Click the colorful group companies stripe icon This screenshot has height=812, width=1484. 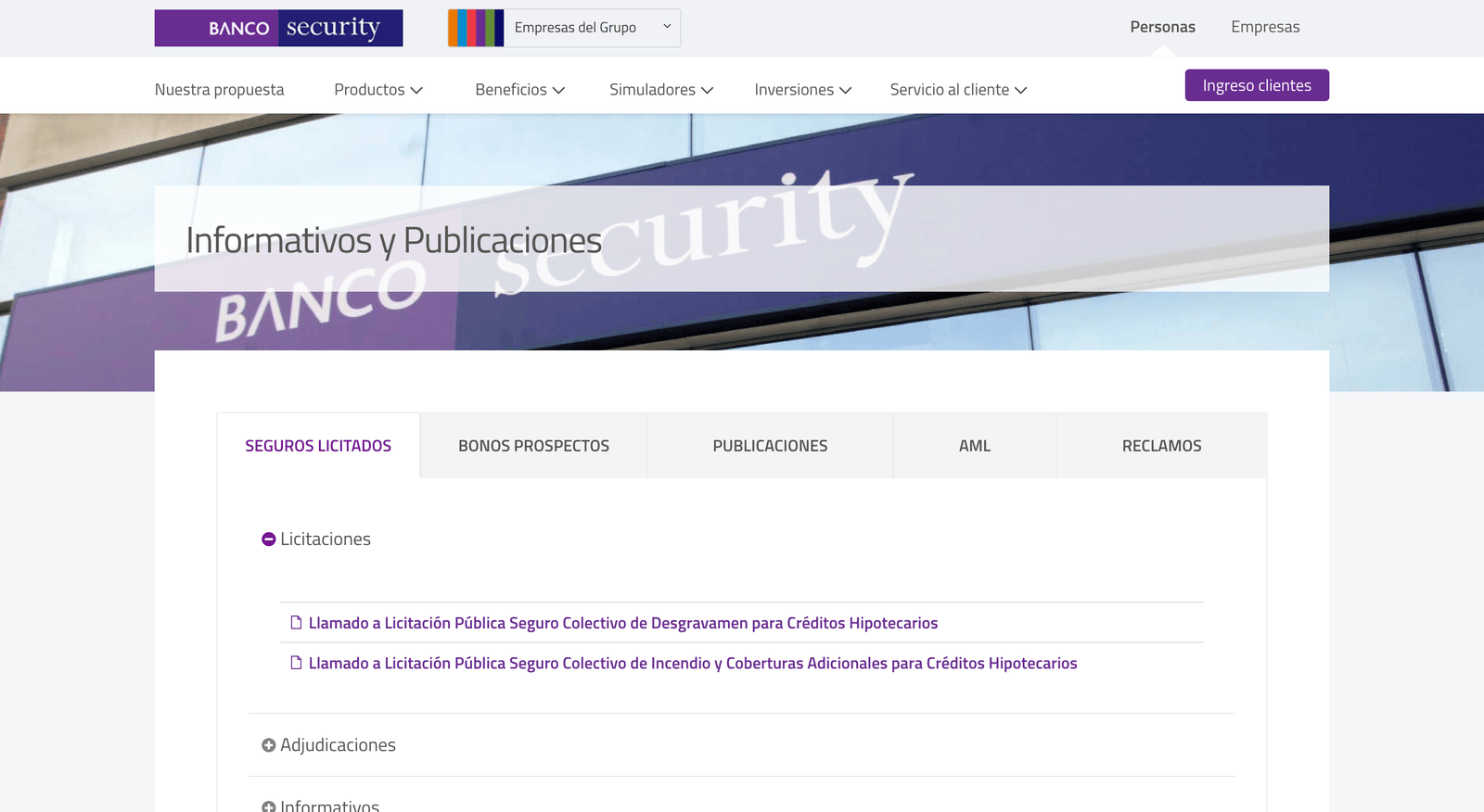pyautogui.click(x=476, y=28)
